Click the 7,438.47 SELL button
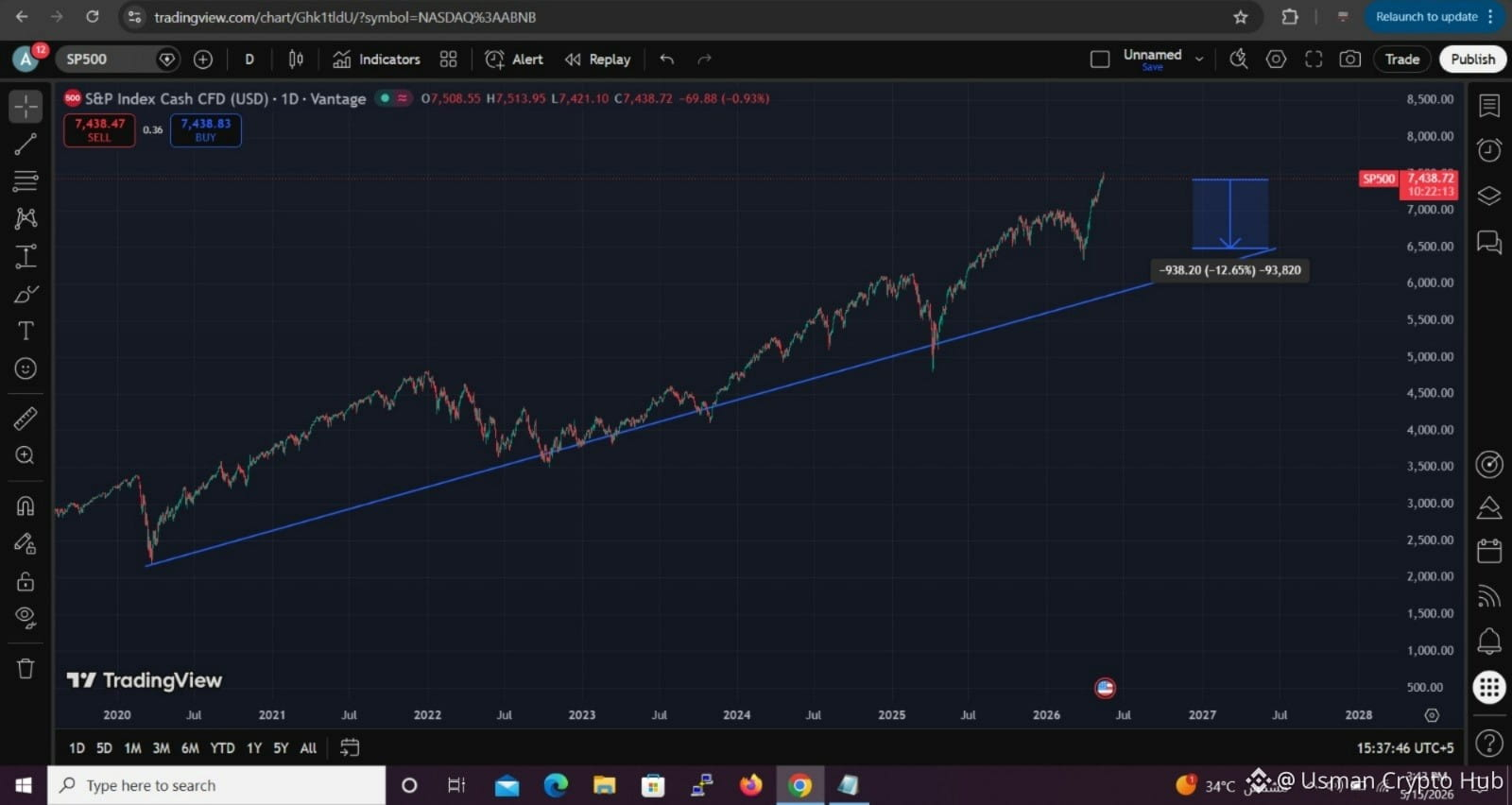 point(99,129)
